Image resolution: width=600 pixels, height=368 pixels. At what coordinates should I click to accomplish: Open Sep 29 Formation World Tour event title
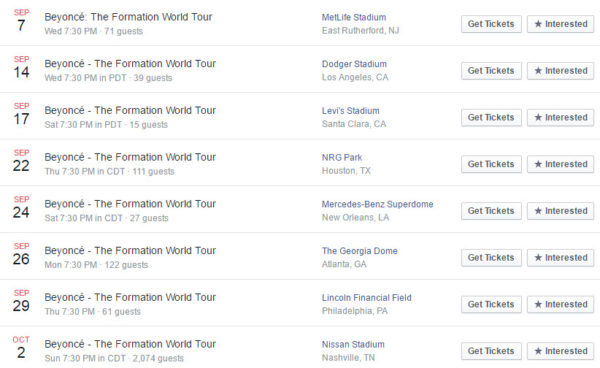click(x=130, y=297)
